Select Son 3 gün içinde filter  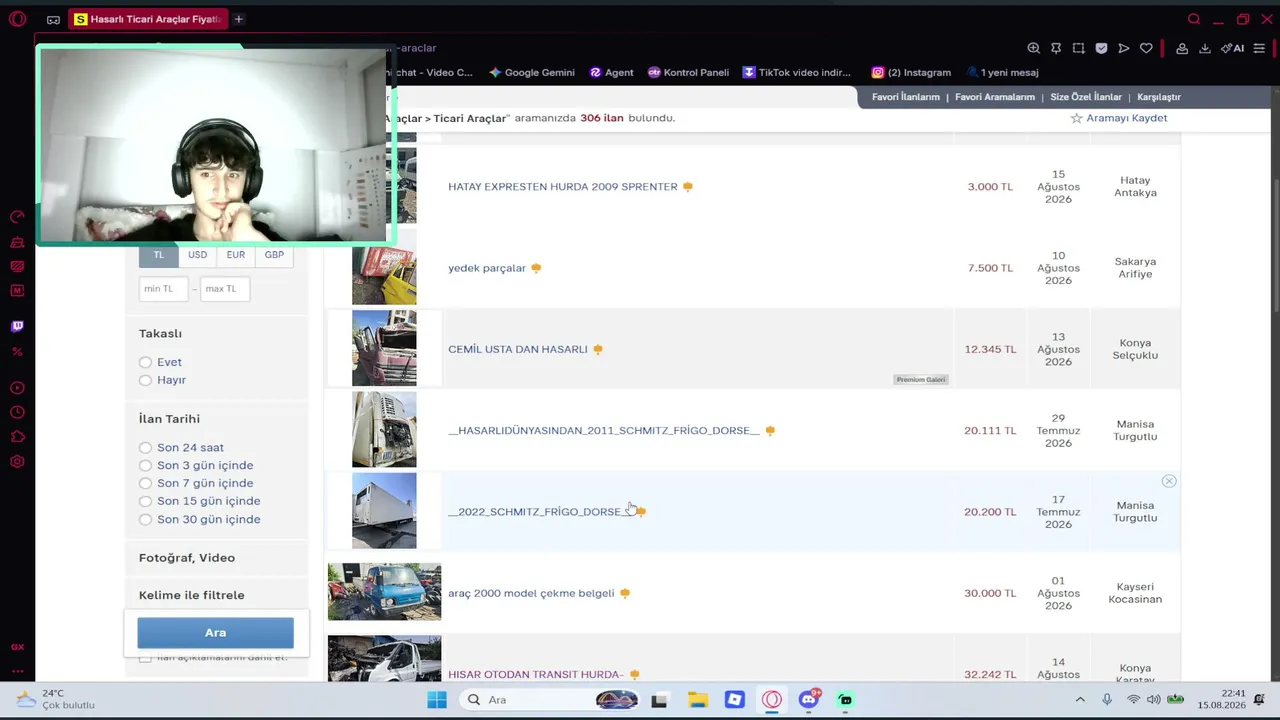click(146, 465)
